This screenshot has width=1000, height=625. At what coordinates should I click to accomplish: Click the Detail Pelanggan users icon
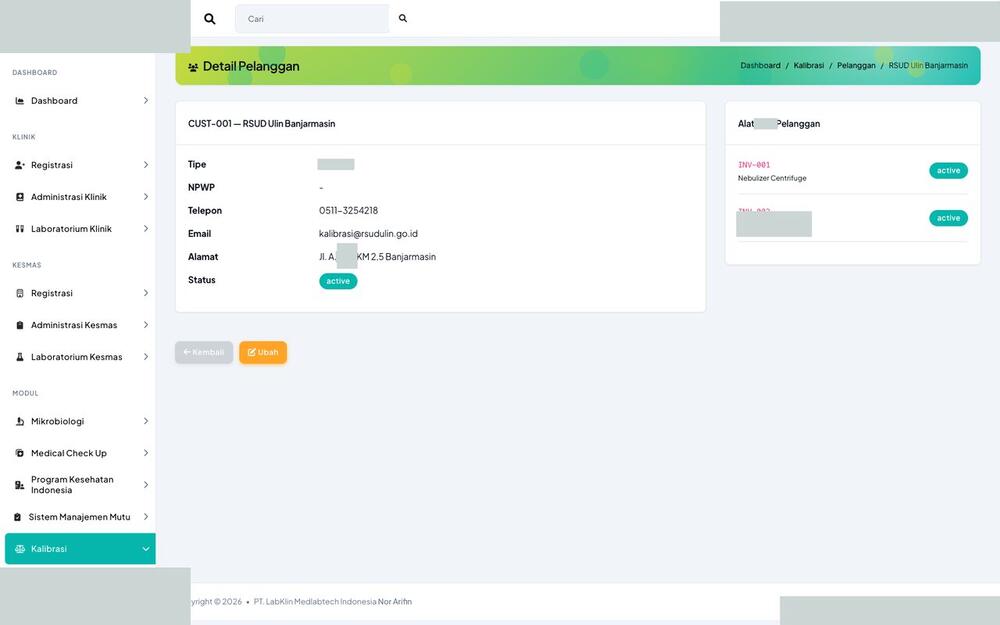(x=193, y=67)
